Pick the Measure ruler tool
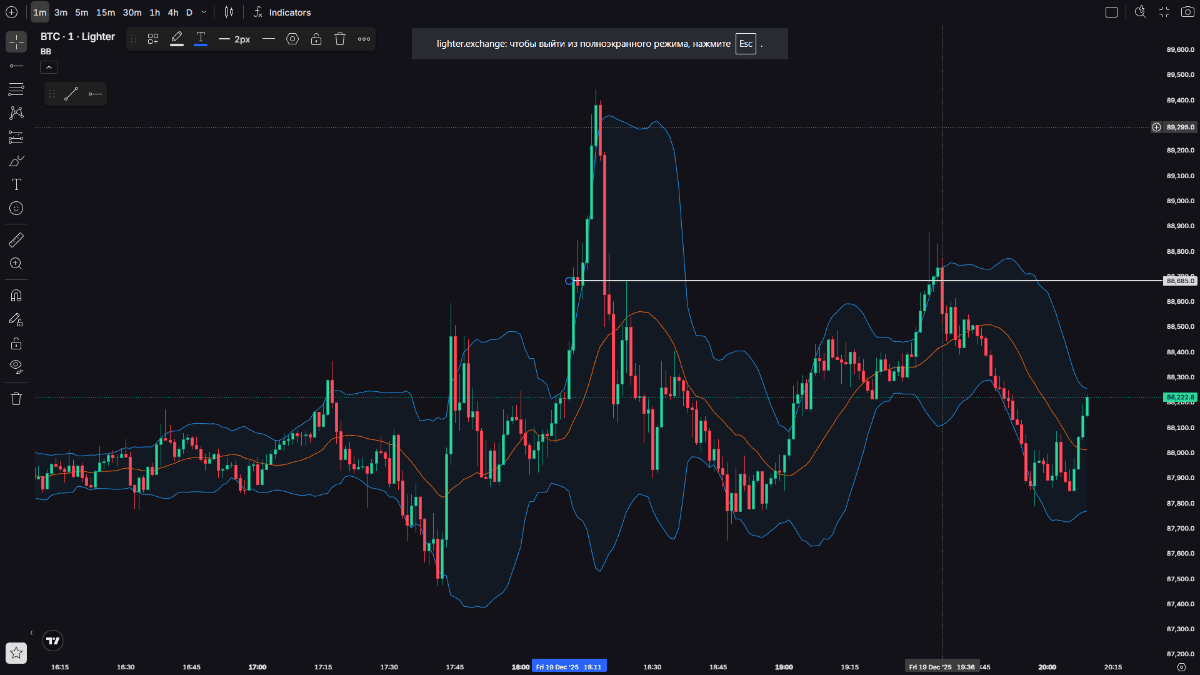Viewport: 1200px width, 675px height. tap(16, 240)
